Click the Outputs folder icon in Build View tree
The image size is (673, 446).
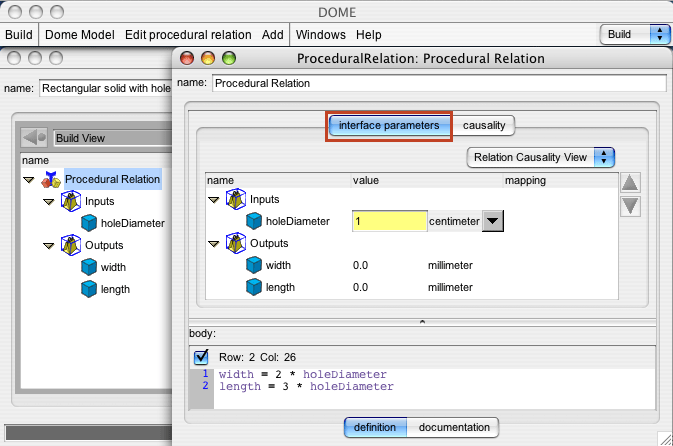tap(71, 245)
